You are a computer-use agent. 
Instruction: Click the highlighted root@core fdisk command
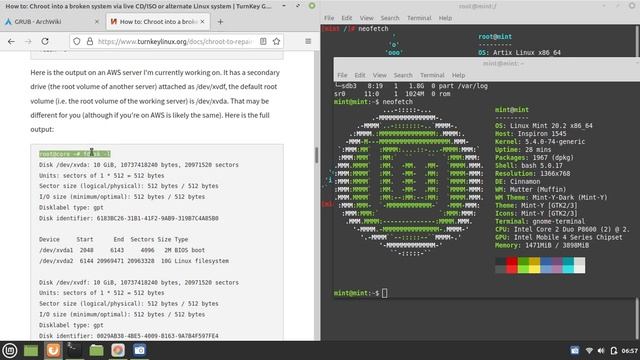coord(75,154)
